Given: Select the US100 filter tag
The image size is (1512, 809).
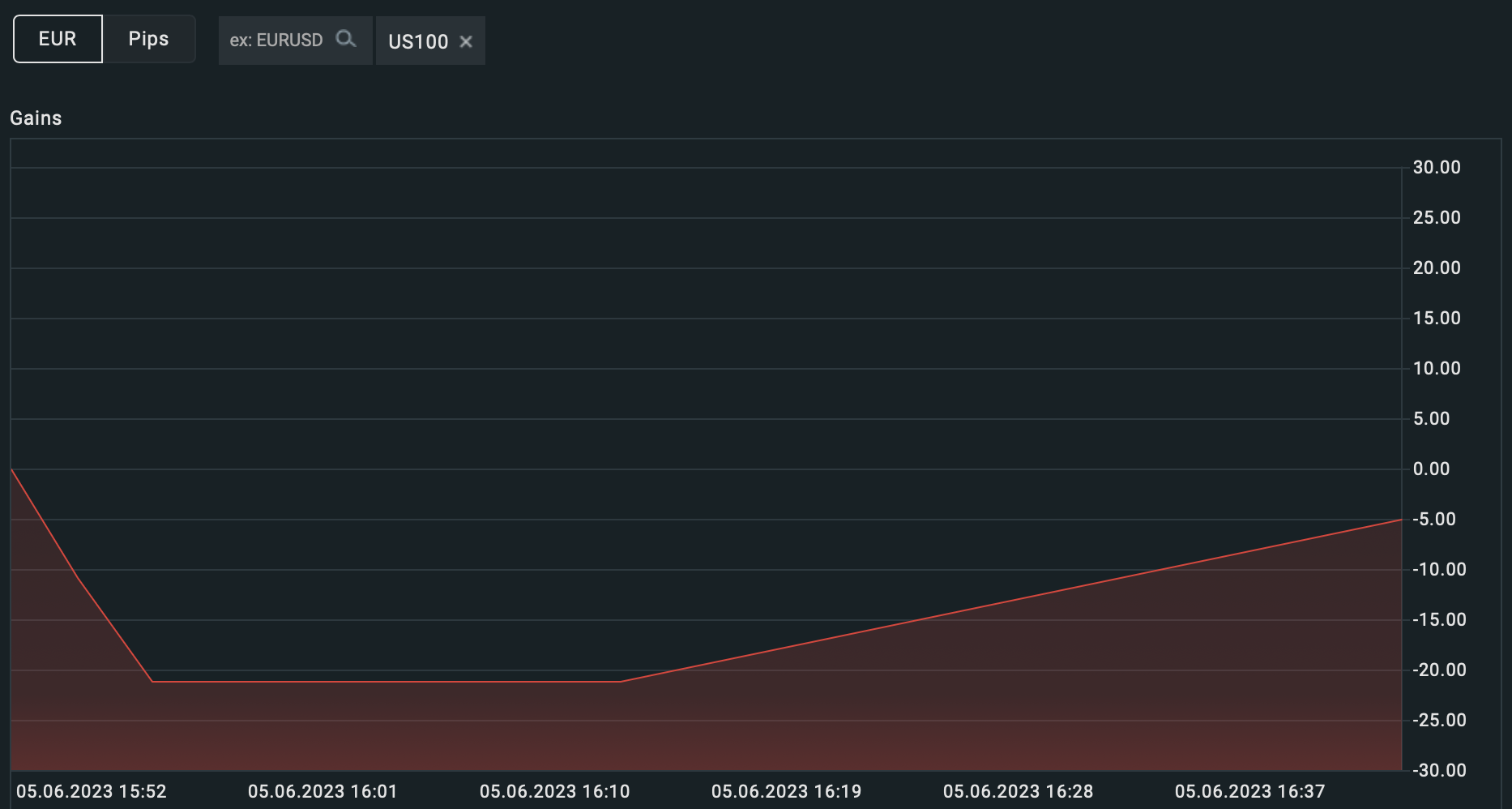Looking at the screenshot, I should click(430, 41).
